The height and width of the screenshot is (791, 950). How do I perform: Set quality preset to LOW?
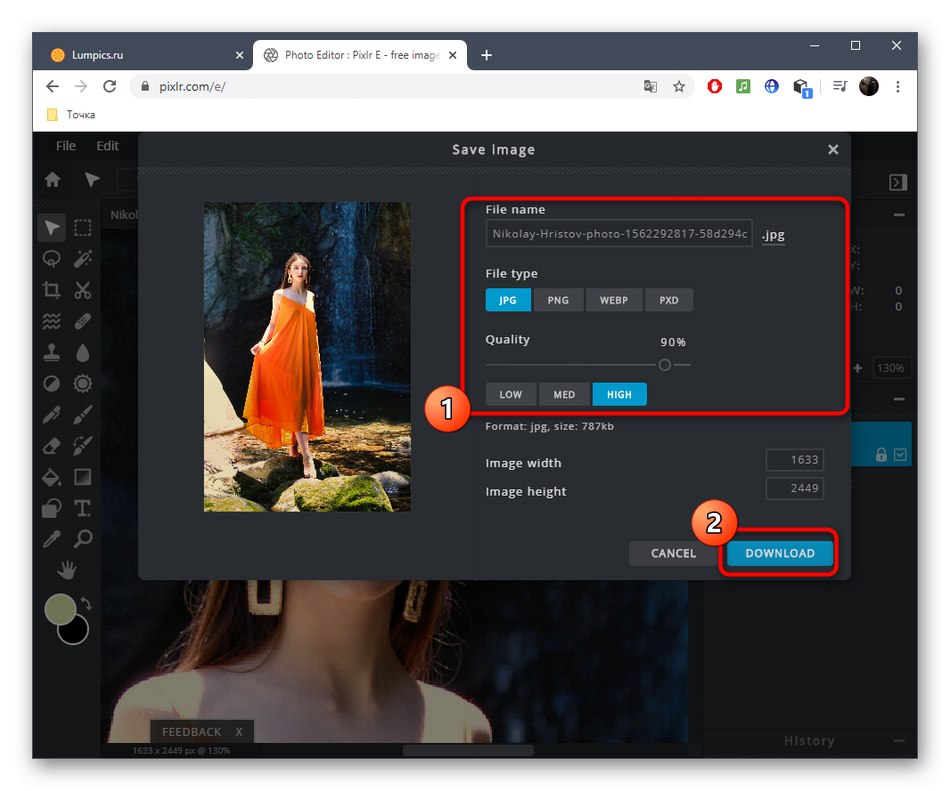[511, 394]
